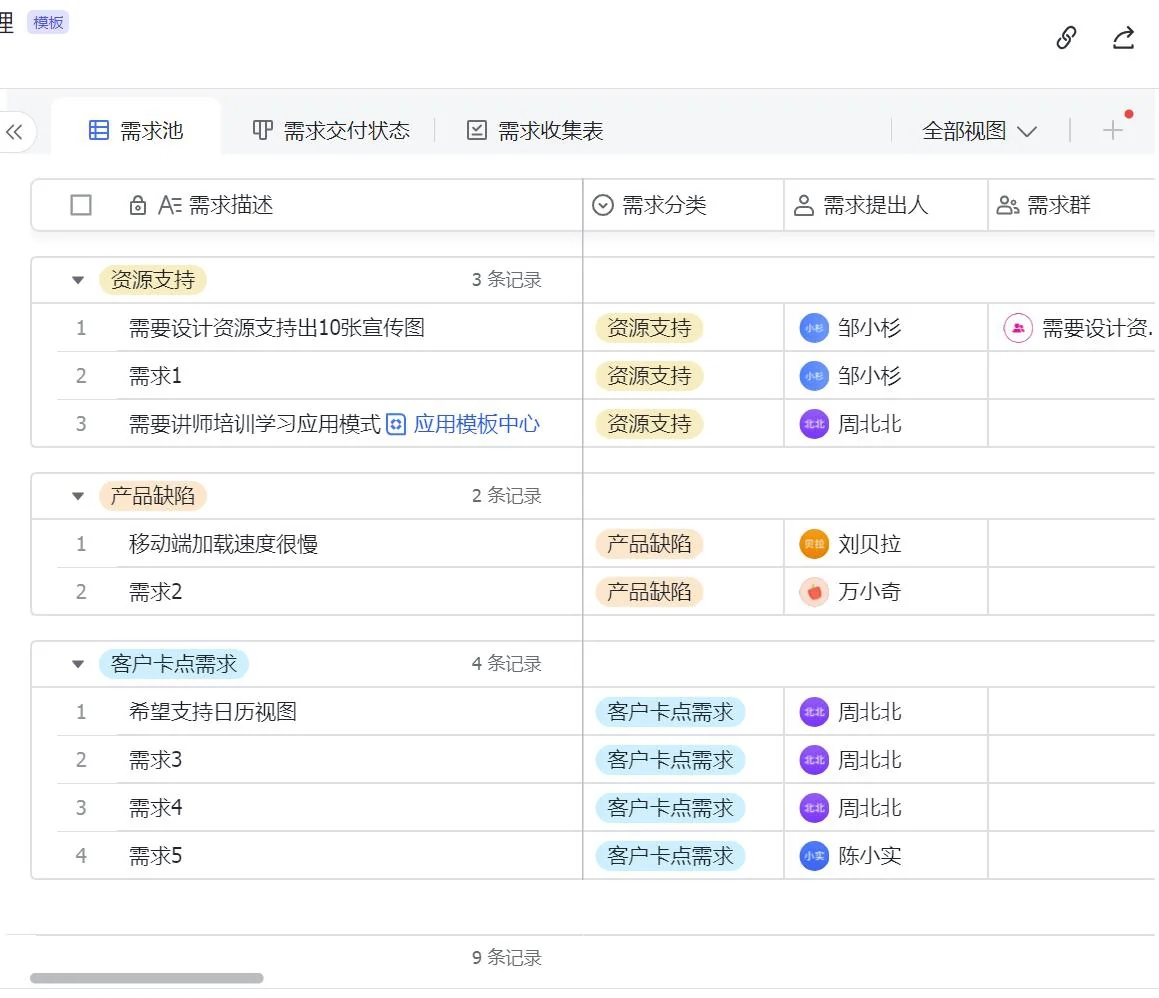Collapse sidebar with double chevron icon
Image resolution: width=1159 pixels, height=998 pixels.
pyautogui.click(x=14, y=132)
